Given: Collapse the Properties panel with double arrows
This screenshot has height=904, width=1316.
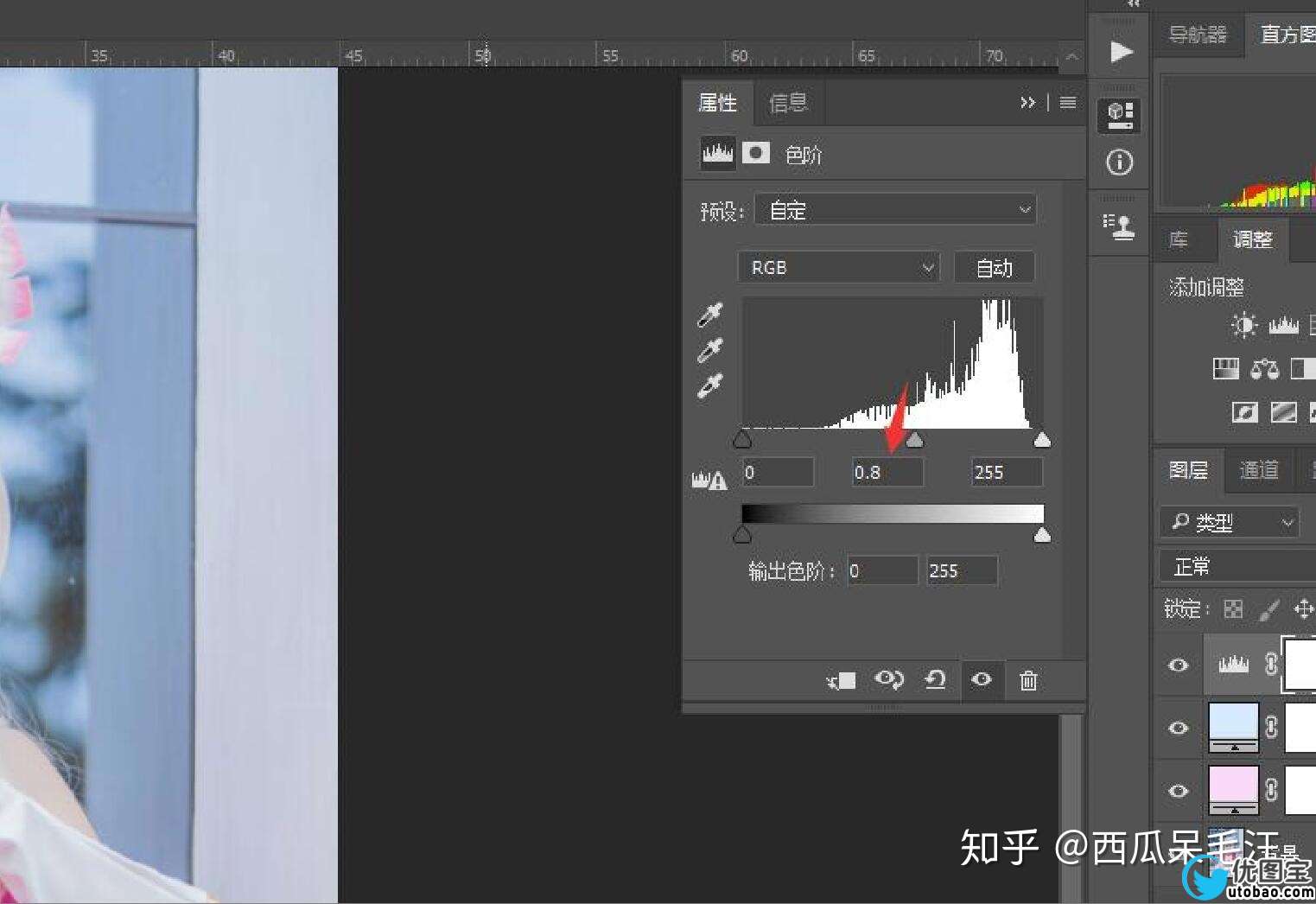Looking at the screenshot, I should click(1027, 103).
